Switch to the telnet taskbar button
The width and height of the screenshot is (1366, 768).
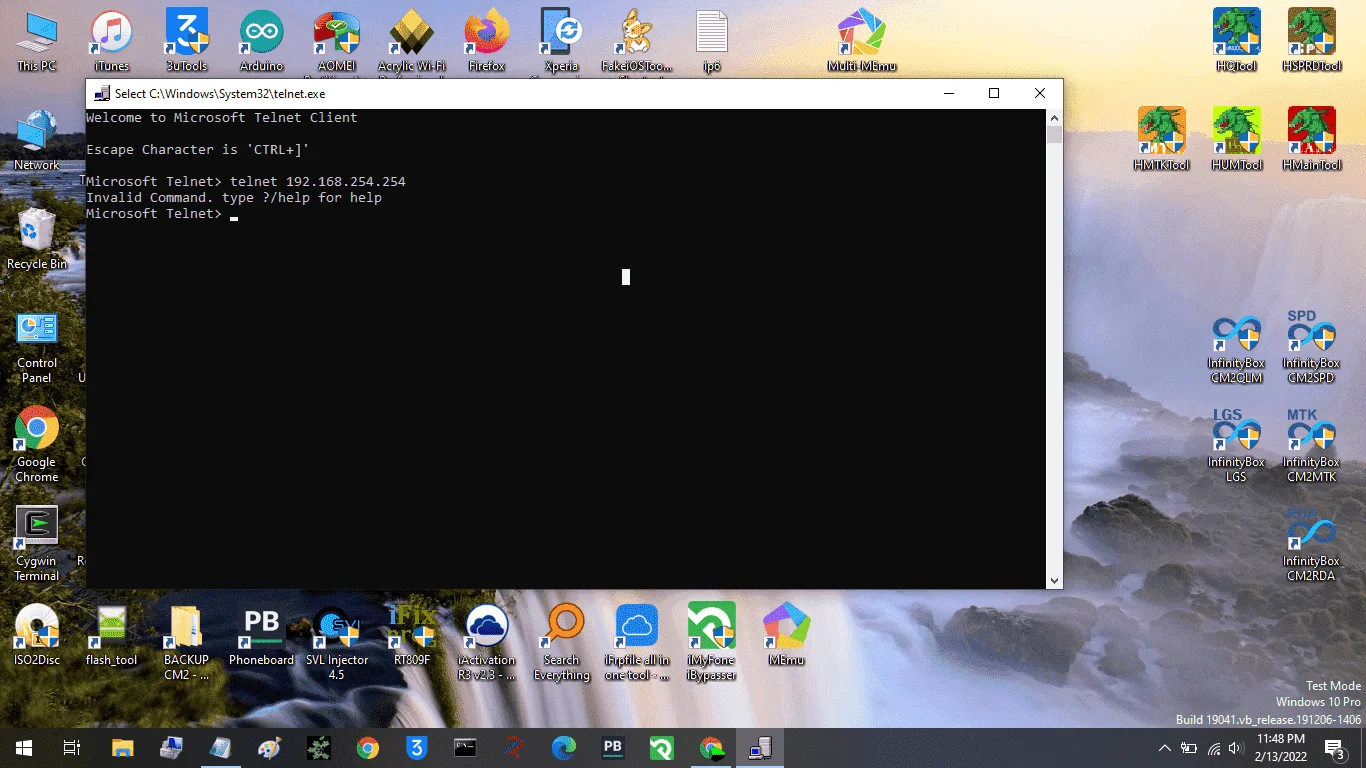coord(760,748)
